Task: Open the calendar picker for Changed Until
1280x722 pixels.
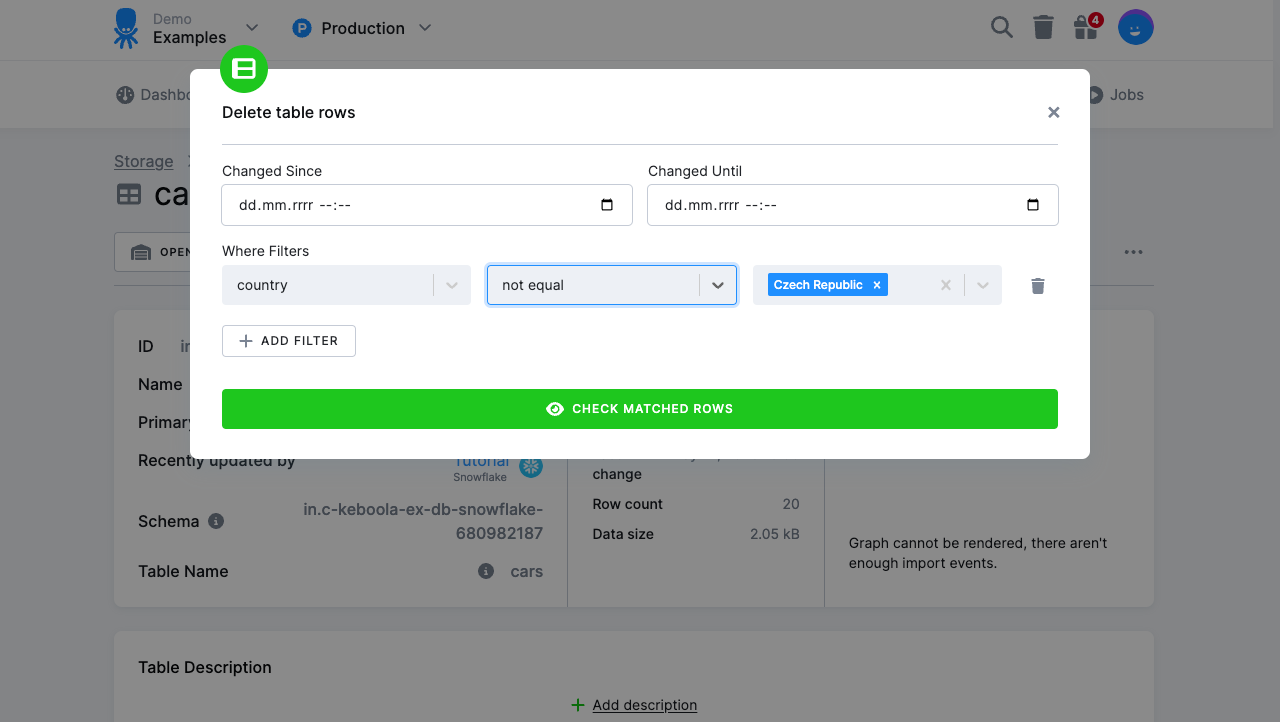Action: 1032,204
